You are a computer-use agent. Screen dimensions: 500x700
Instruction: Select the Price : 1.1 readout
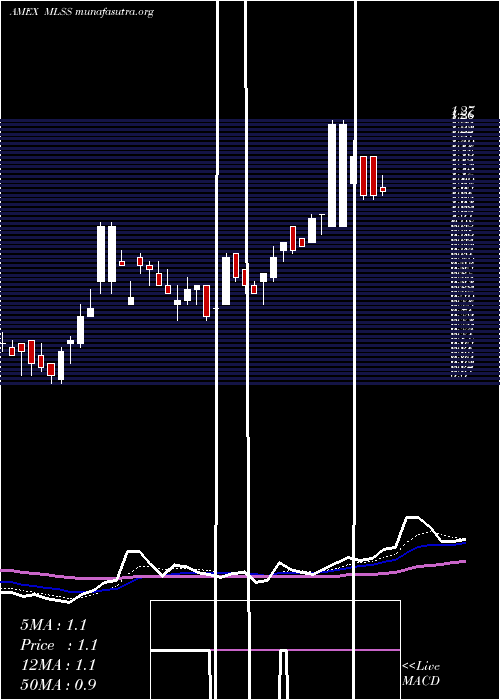pyautogui.click(x=59, y=645)
